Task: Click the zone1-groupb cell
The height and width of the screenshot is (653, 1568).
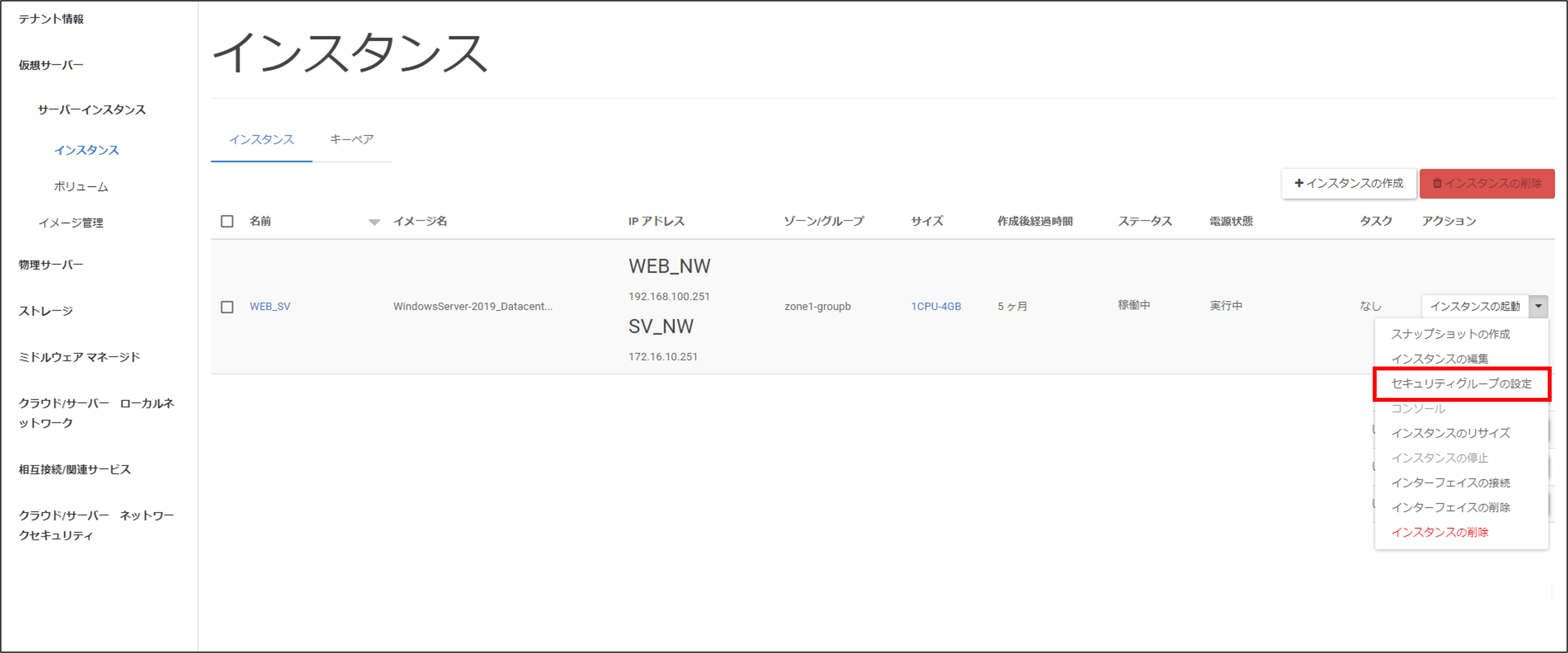Action: point(817,306)
